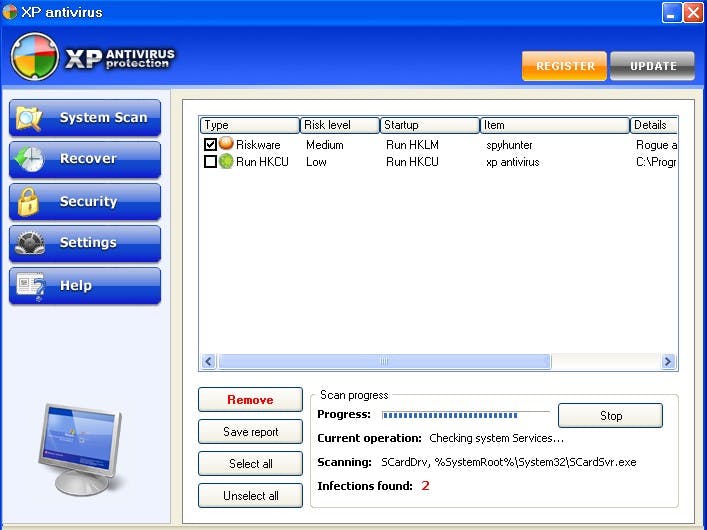
Task: Click the Help newspaper question icon
Action: [x=31, y=286]
